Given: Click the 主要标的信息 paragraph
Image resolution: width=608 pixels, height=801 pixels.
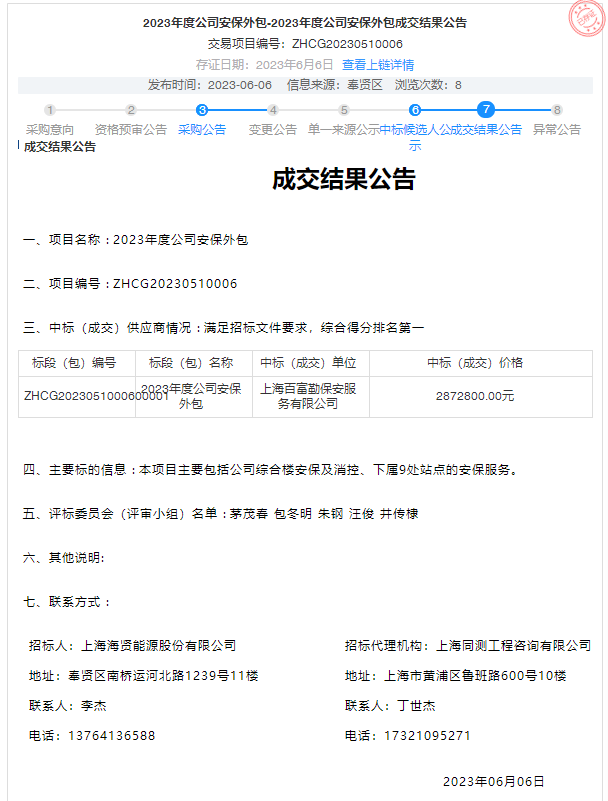Looking at the screenshot, I should click(272, 469).
